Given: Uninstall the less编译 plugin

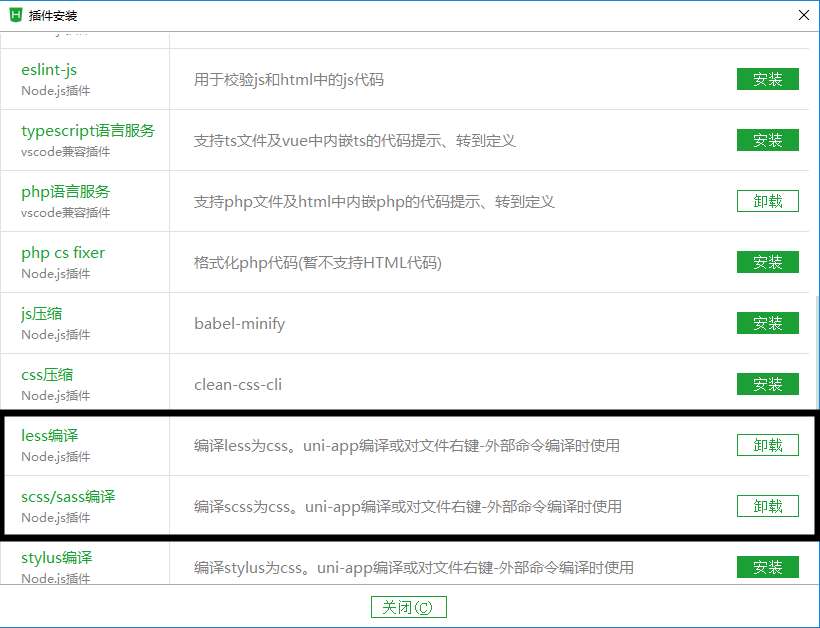Looking at the screenshot, I should (x=768, y=446).
